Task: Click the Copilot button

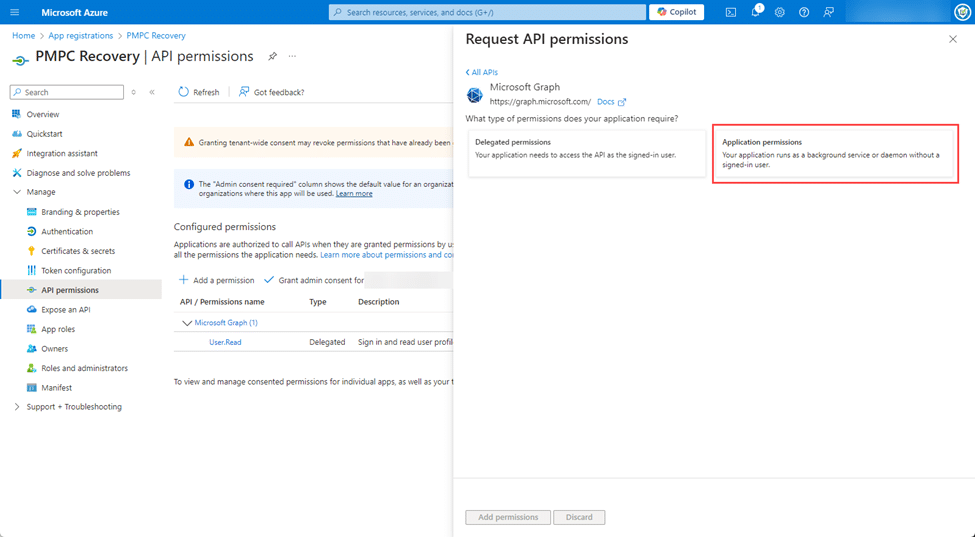Action: point(677,12)
